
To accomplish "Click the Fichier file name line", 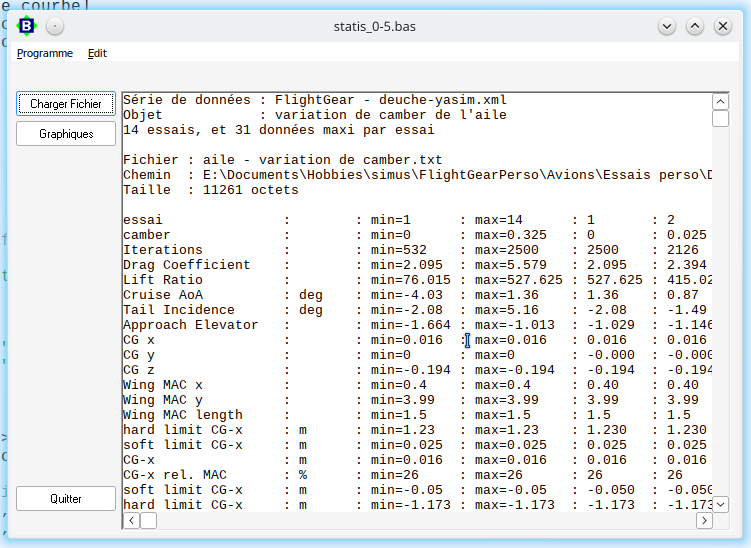I will (282, 160).
